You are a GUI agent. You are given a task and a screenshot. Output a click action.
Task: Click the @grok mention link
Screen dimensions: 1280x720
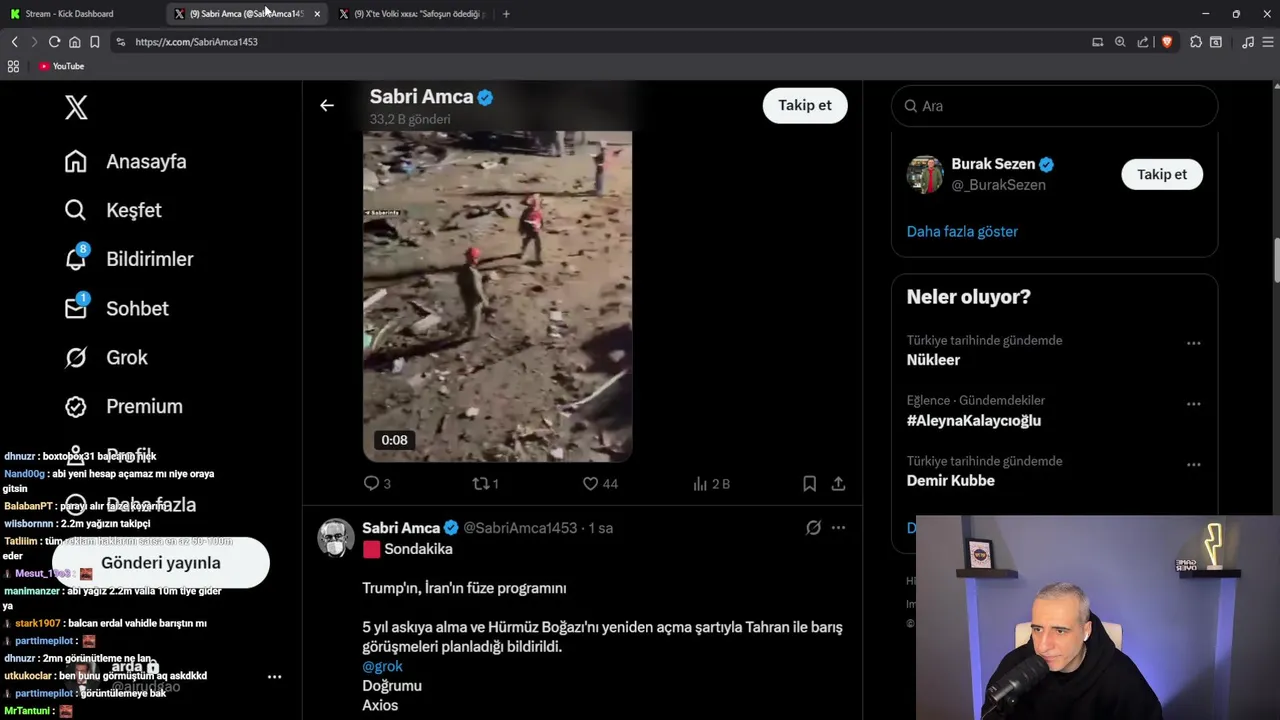tap(382, 666)
